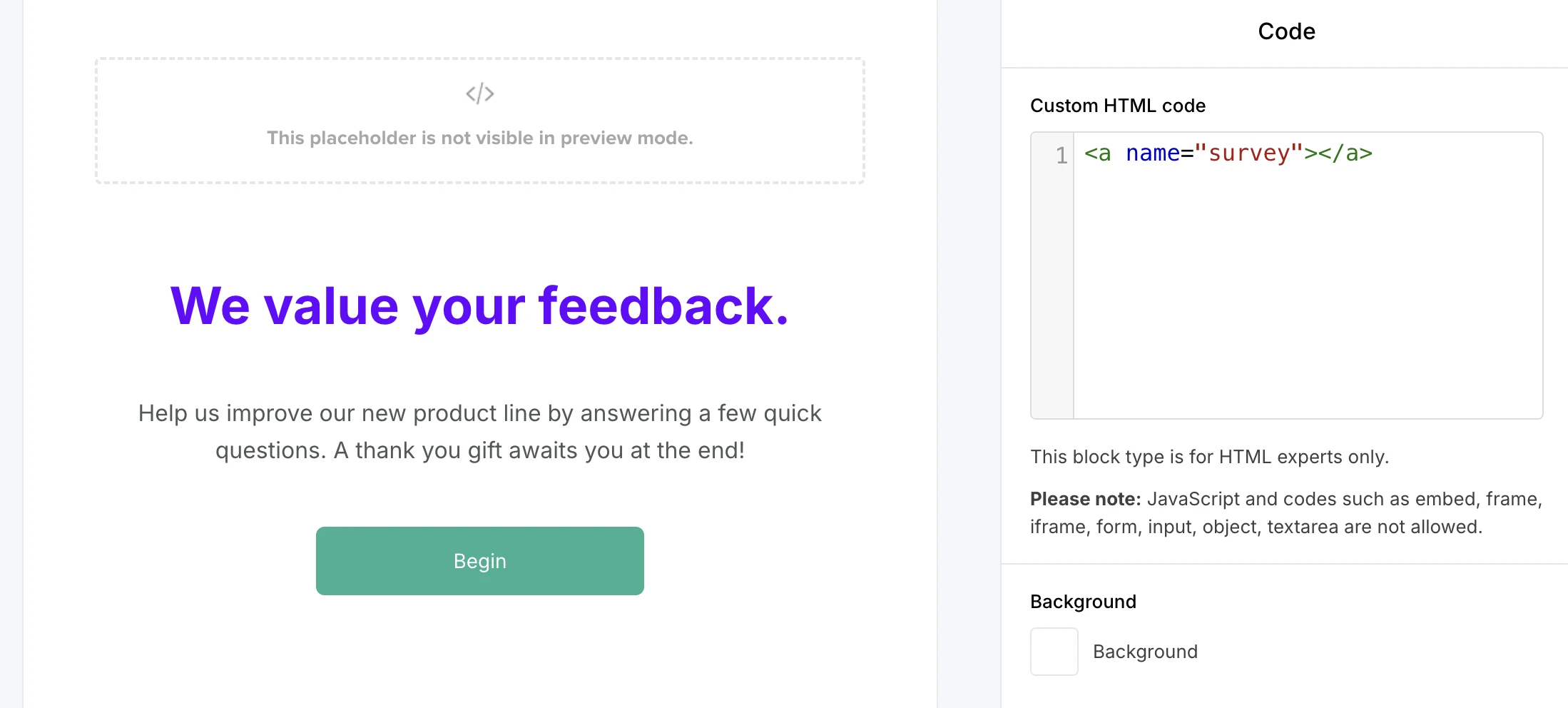Click the 'name' attribute in the code
Screen dimensions: 1568x708
[1152, 153]
